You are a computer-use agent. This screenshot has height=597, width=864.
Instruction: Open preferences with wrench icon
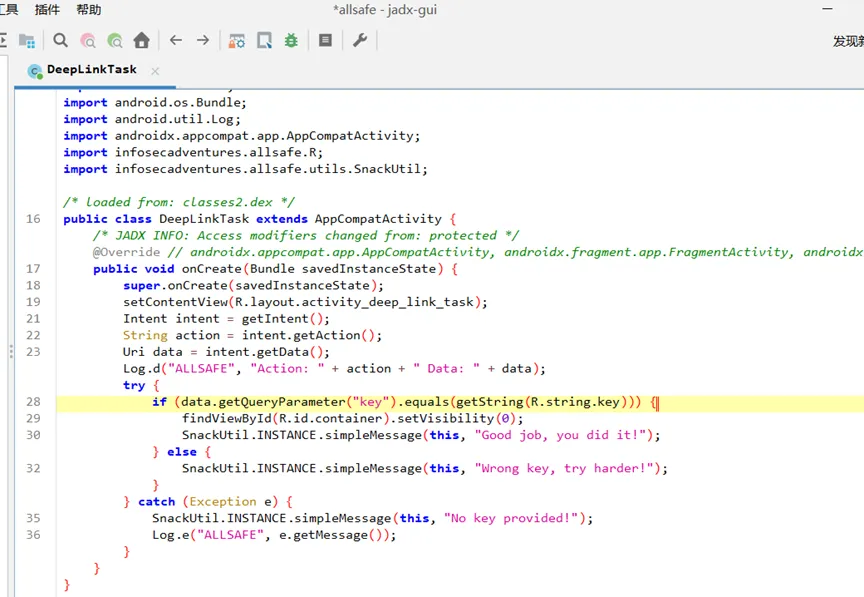[360, 40]
